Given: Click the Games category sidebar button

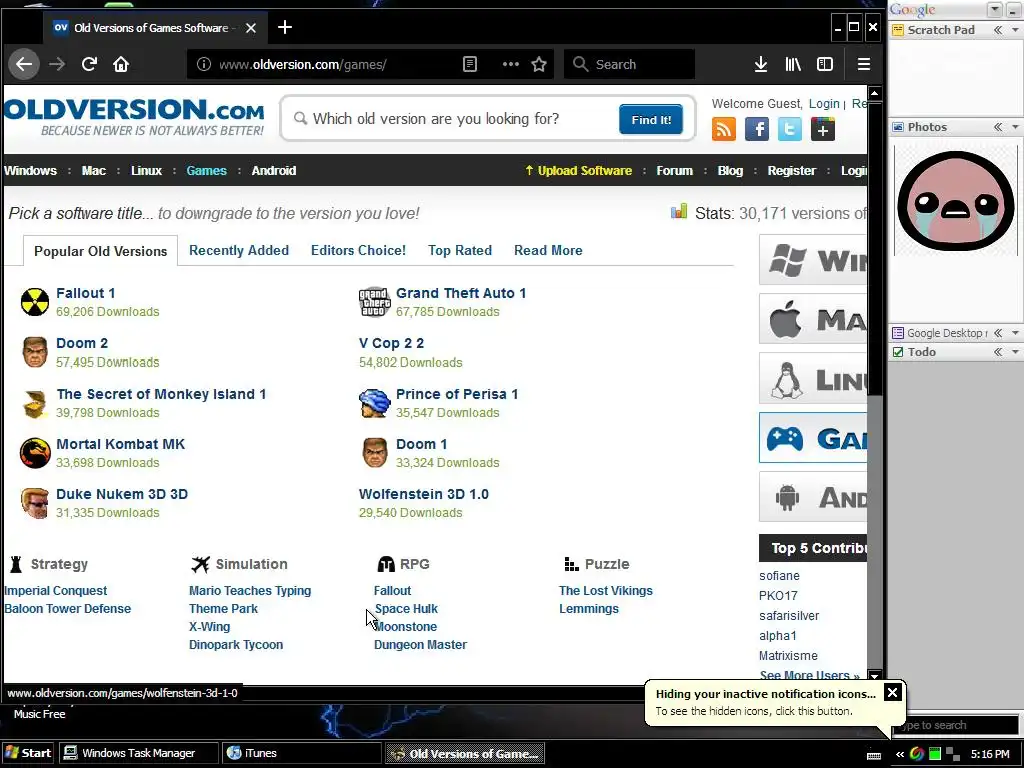Looking at the screenshot, I should (x=813, y=438).
